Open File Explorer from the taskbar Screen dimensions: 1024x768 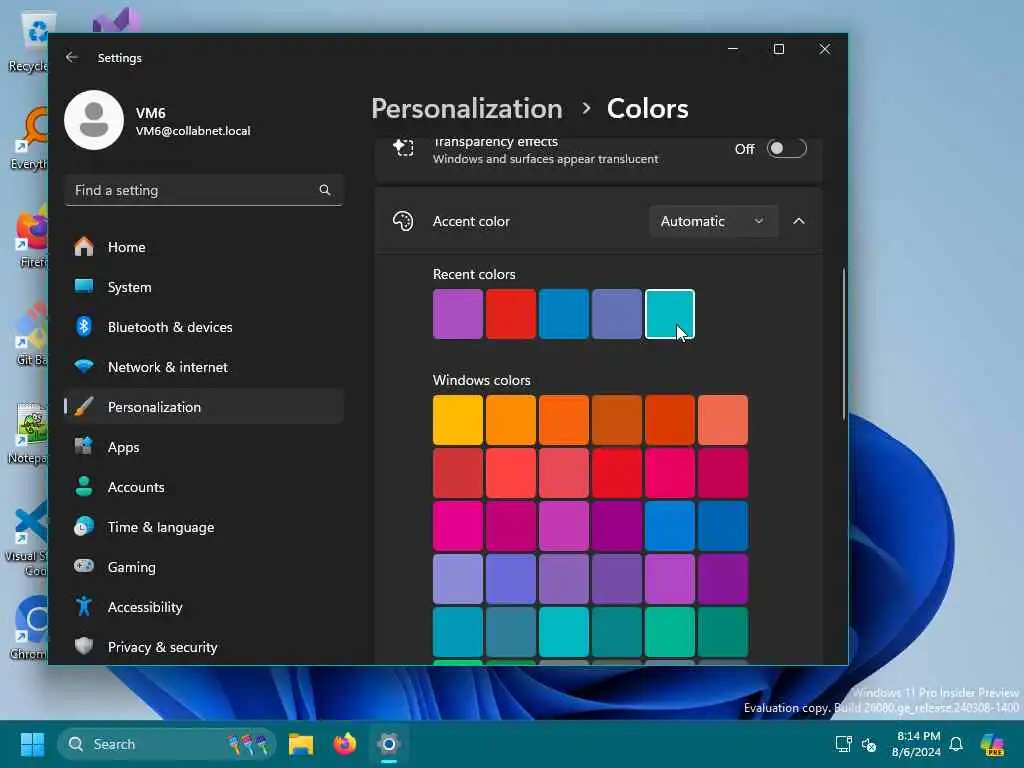pyautogui.click(x=301, y=744)
